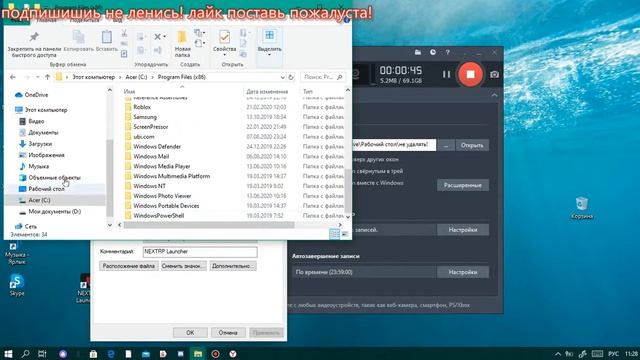Select Музыка in the navigation pane

(x=38, y=166)
